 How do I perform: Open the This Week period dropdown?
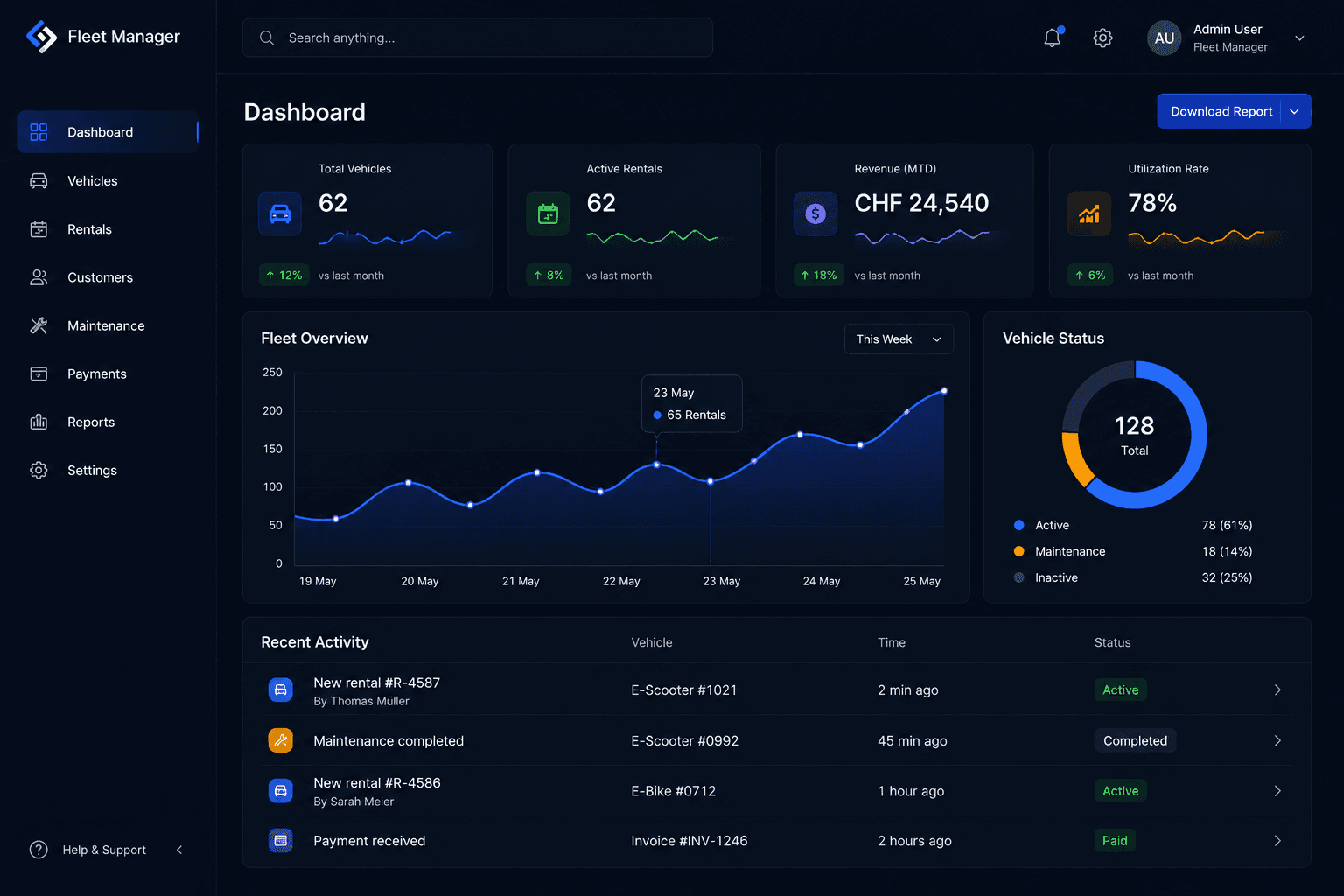pyautogui.click(x=899, y=339)
